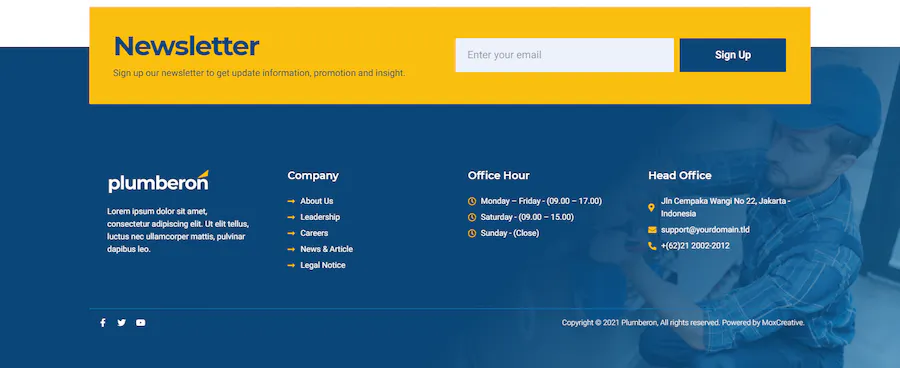900x368 pixels.
Task: Click the Plumberon logo
Action: click(158, 181)
